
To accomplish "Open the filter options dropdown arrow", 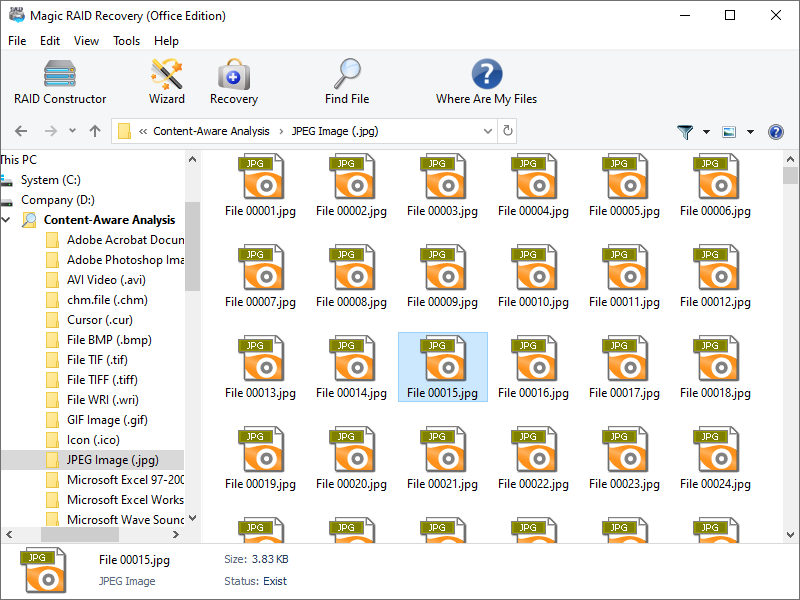I will click(x=706, y=132).
